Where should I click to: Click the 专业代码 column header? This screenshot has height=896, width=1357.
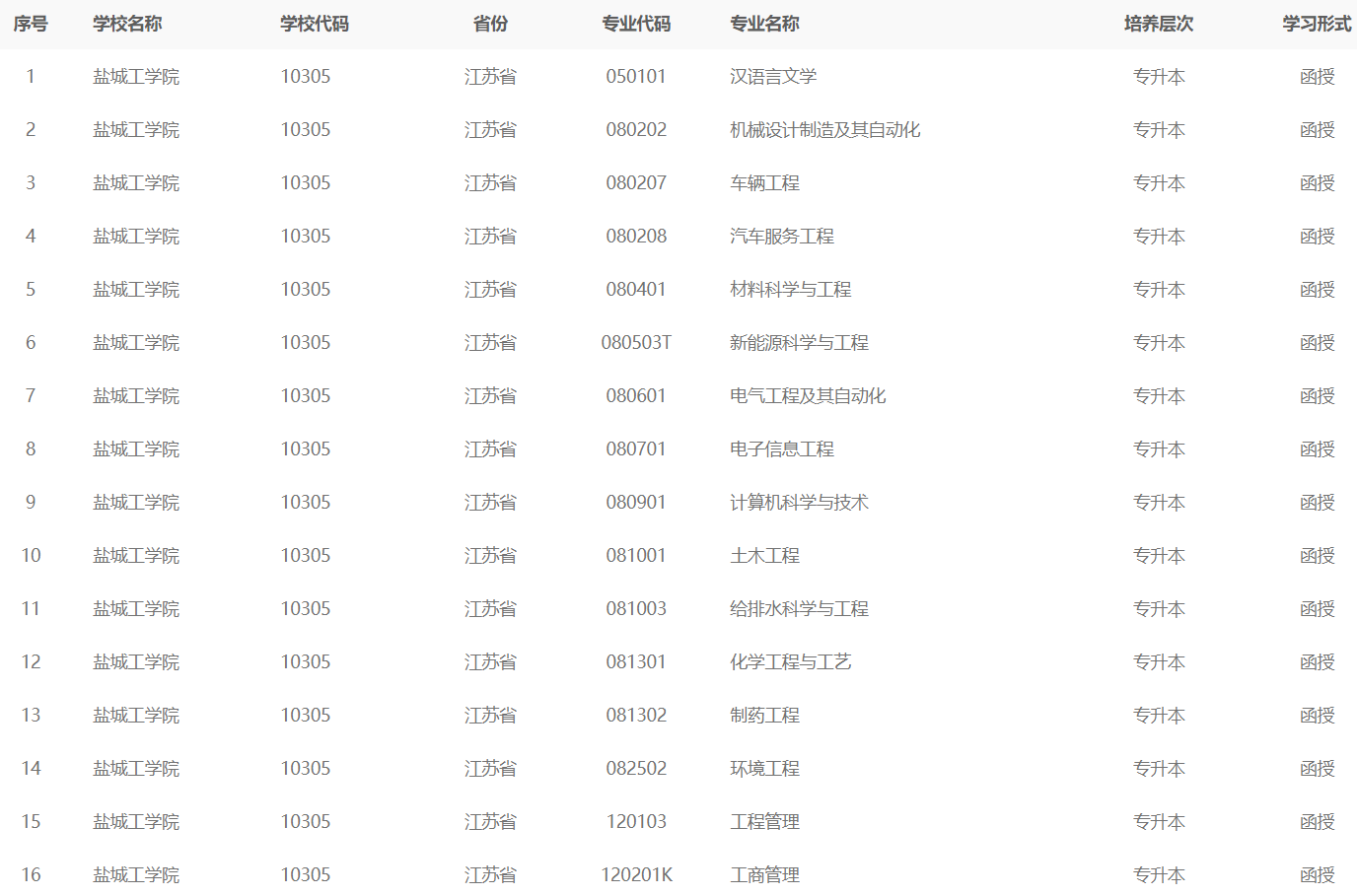click(636, 24)
